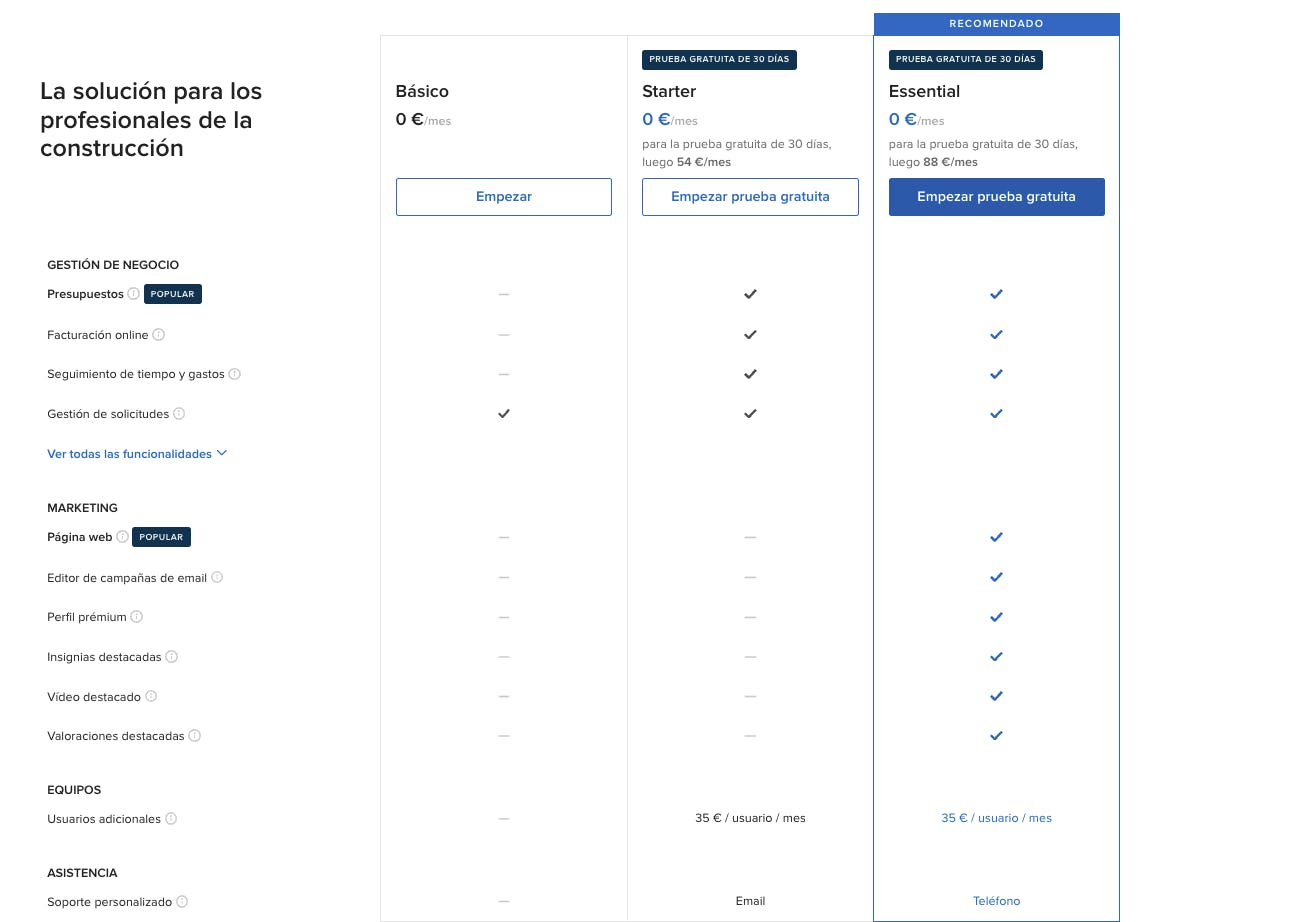
Task: Click Essential plan Empezar prueba gratuita button
Action: pos(996,197)
